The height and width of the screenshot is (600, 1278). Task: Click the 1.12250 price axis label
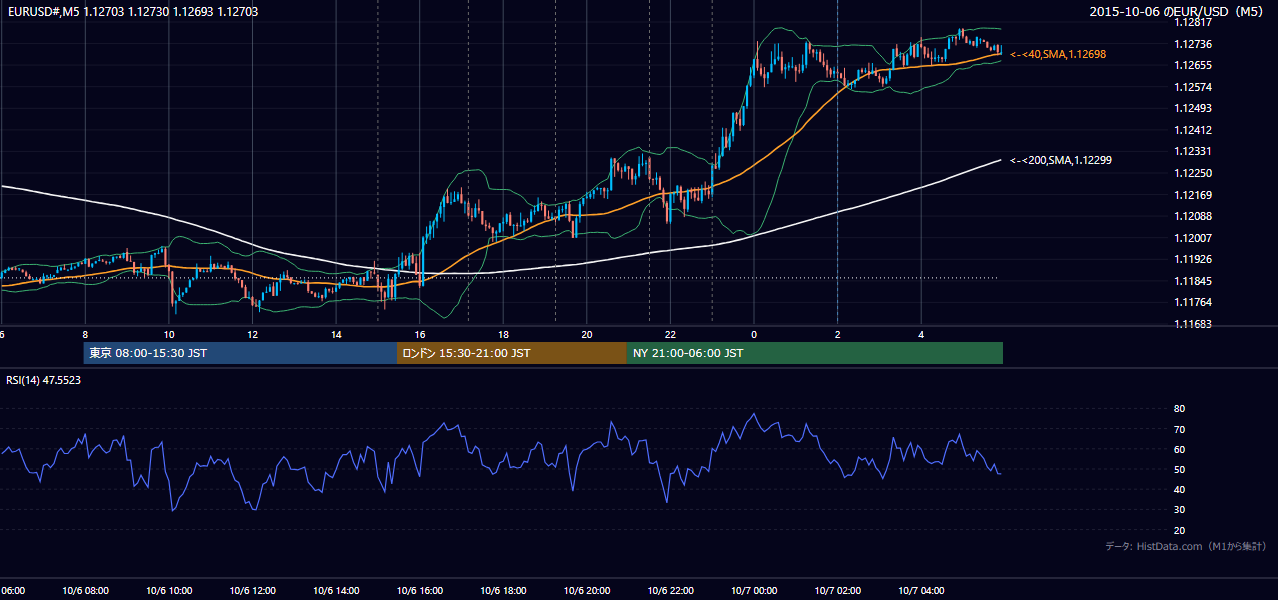(1194, 173)
